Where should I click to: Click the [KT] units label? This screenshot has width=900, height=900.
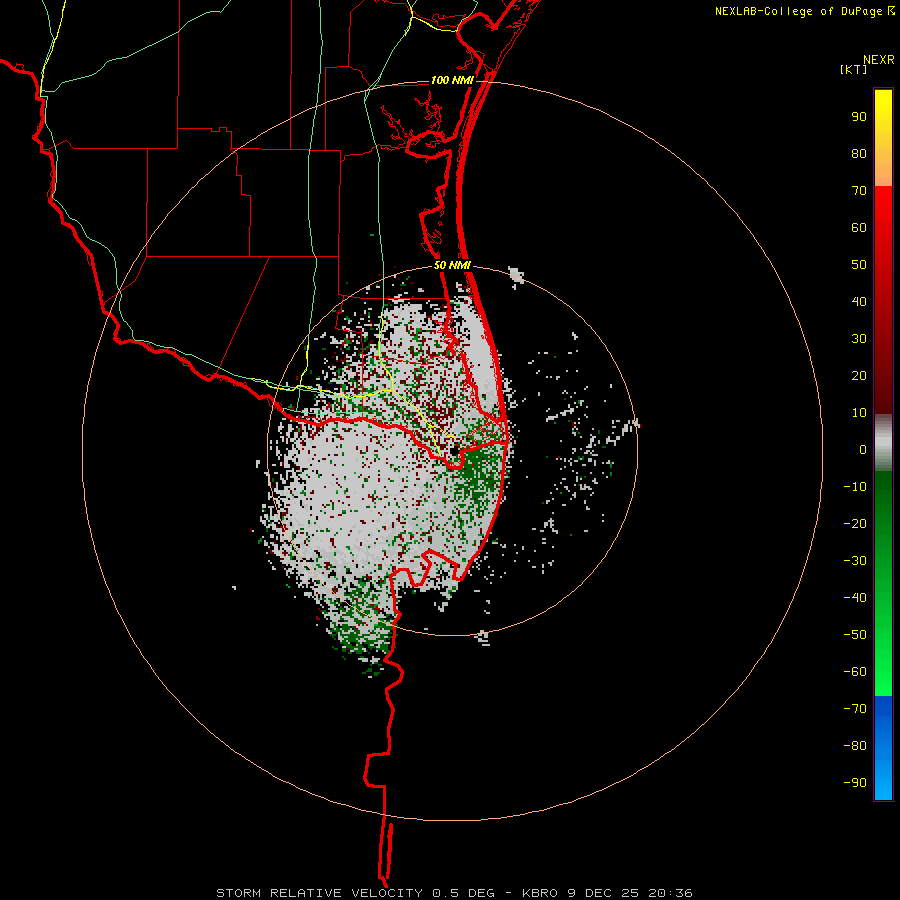[x=854, y=69]
